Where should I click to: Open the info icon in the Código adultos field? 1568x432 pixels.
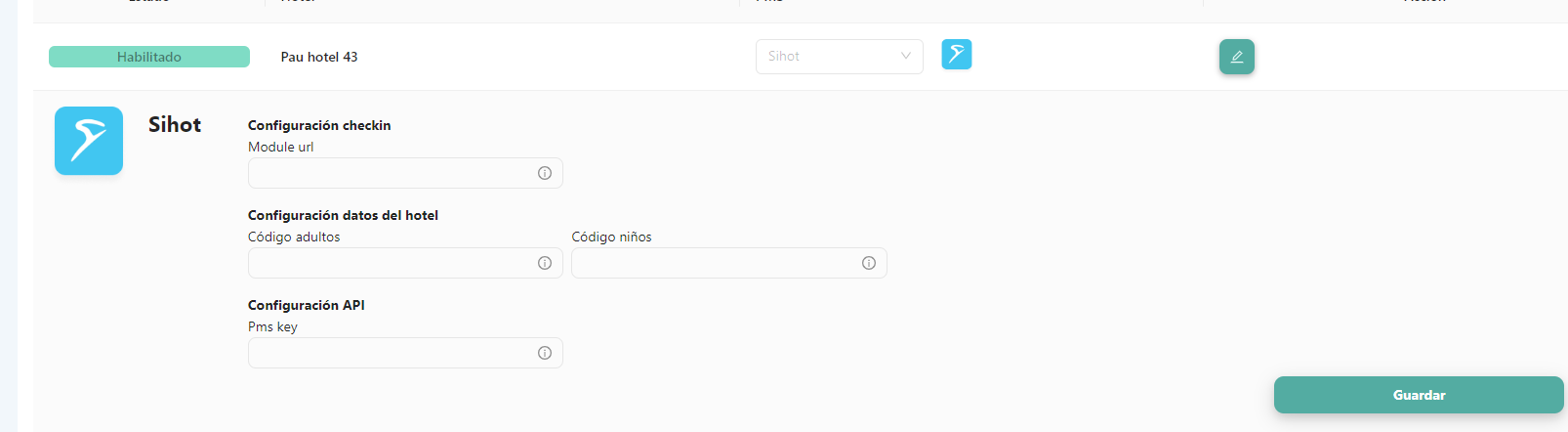(545, 263)
